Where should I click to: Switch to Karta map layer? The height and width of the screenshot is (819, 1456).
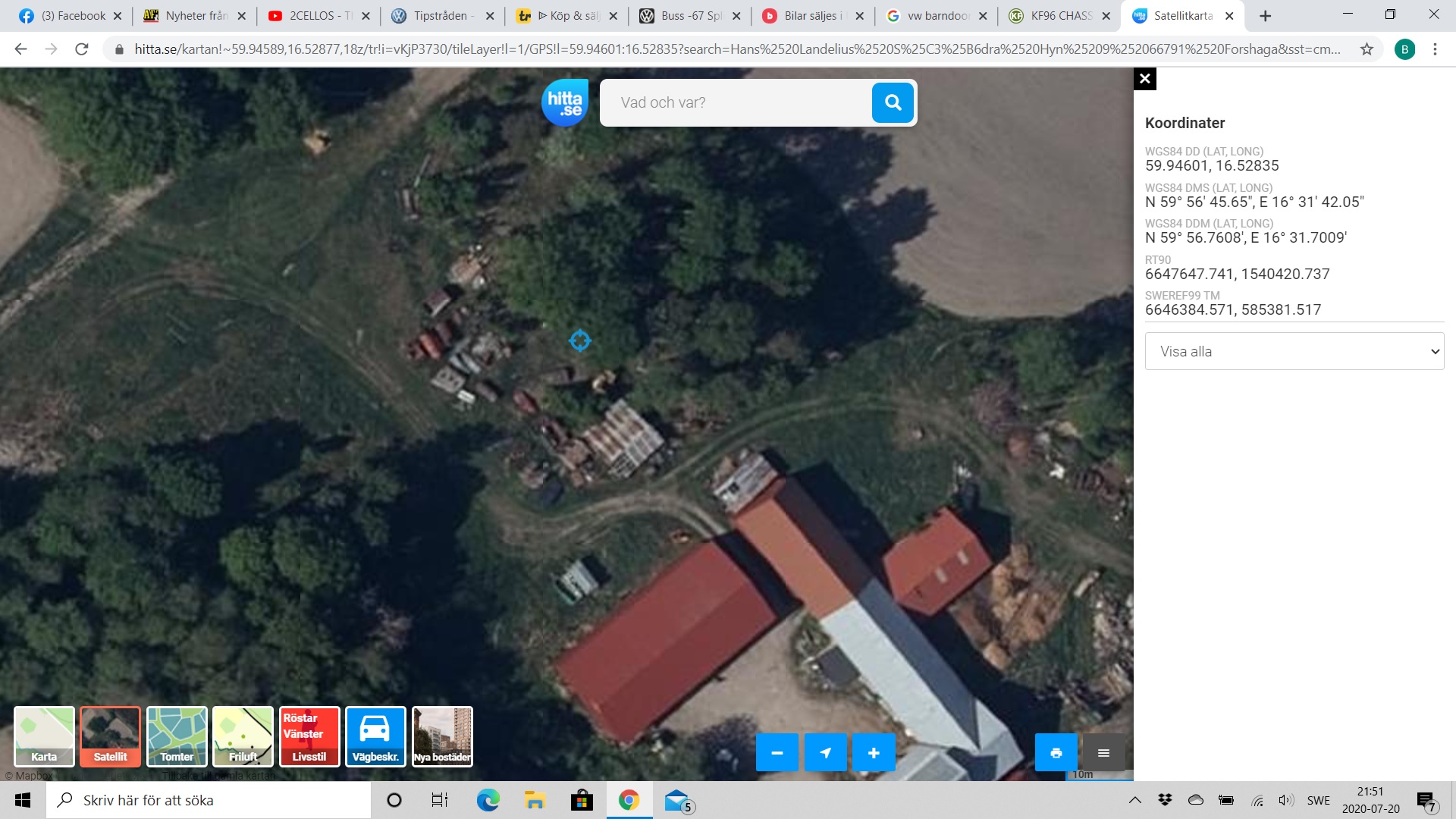(x=44, y=736)
